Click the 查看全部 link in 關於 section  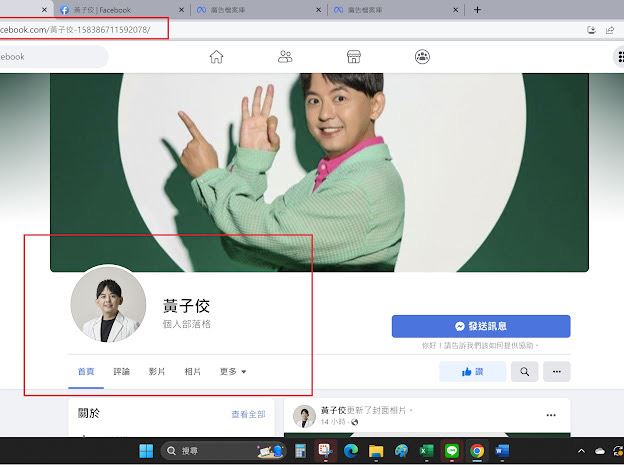point(248,414)
